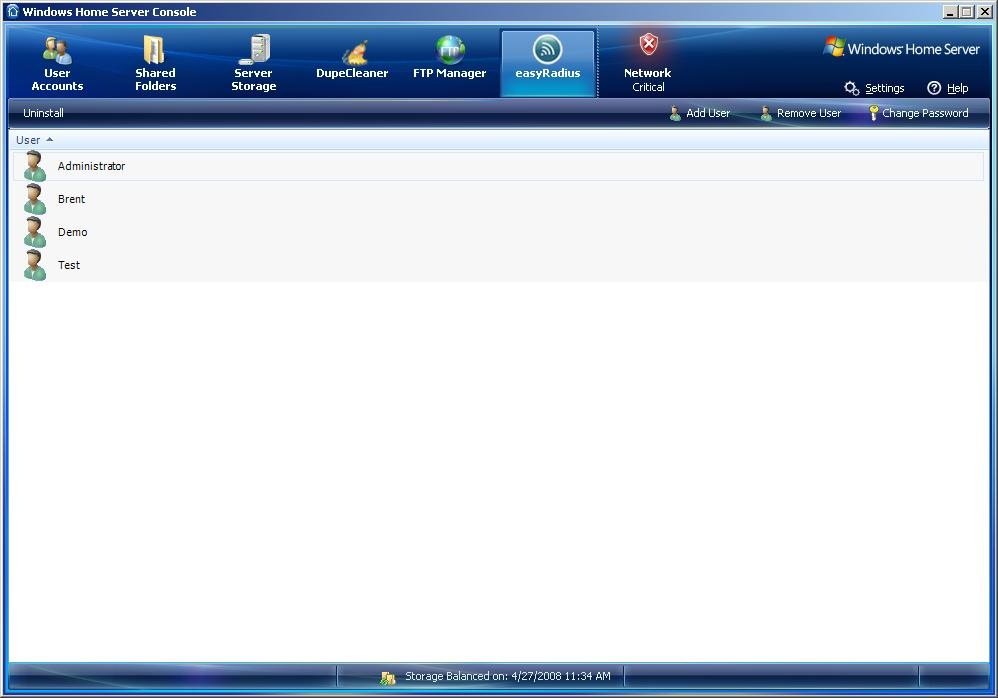Screen dimensions: 998x698
Task: Click the Remove User person icon
Action: (766, 113)
